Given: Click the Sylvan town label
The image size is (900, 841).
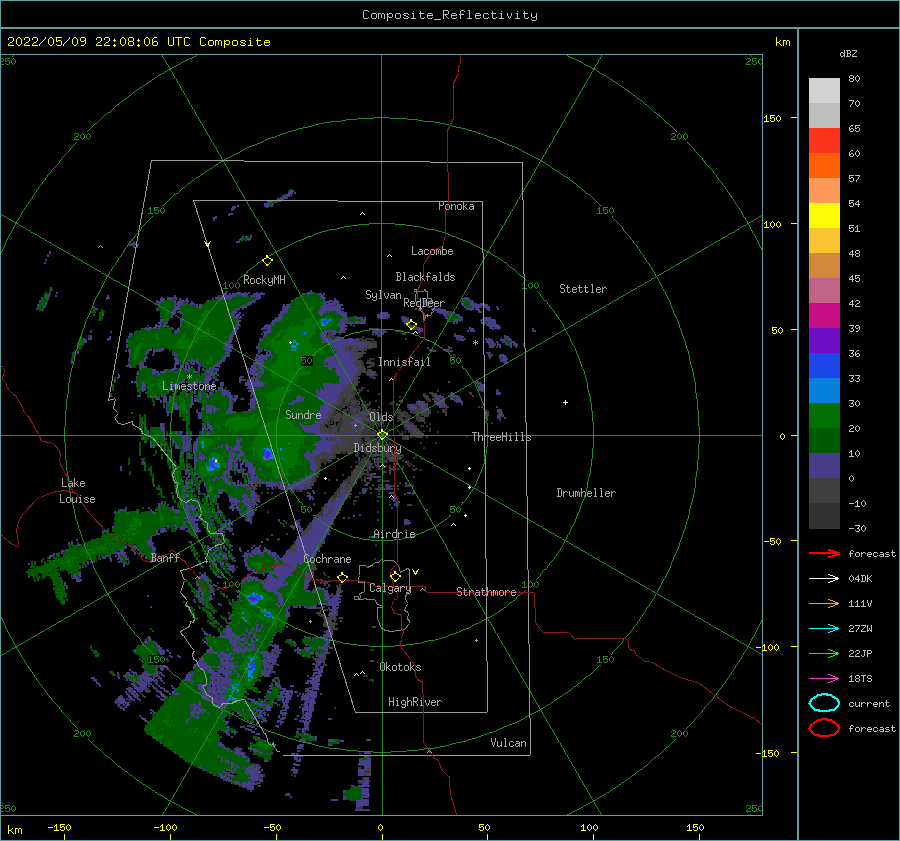Looking at the screenshot, I should [383, 295].
